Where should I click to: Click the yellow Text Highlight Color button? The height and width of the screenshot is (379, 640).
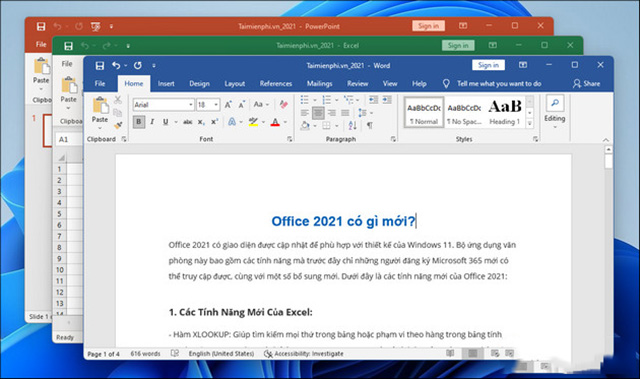pos(253,122)
